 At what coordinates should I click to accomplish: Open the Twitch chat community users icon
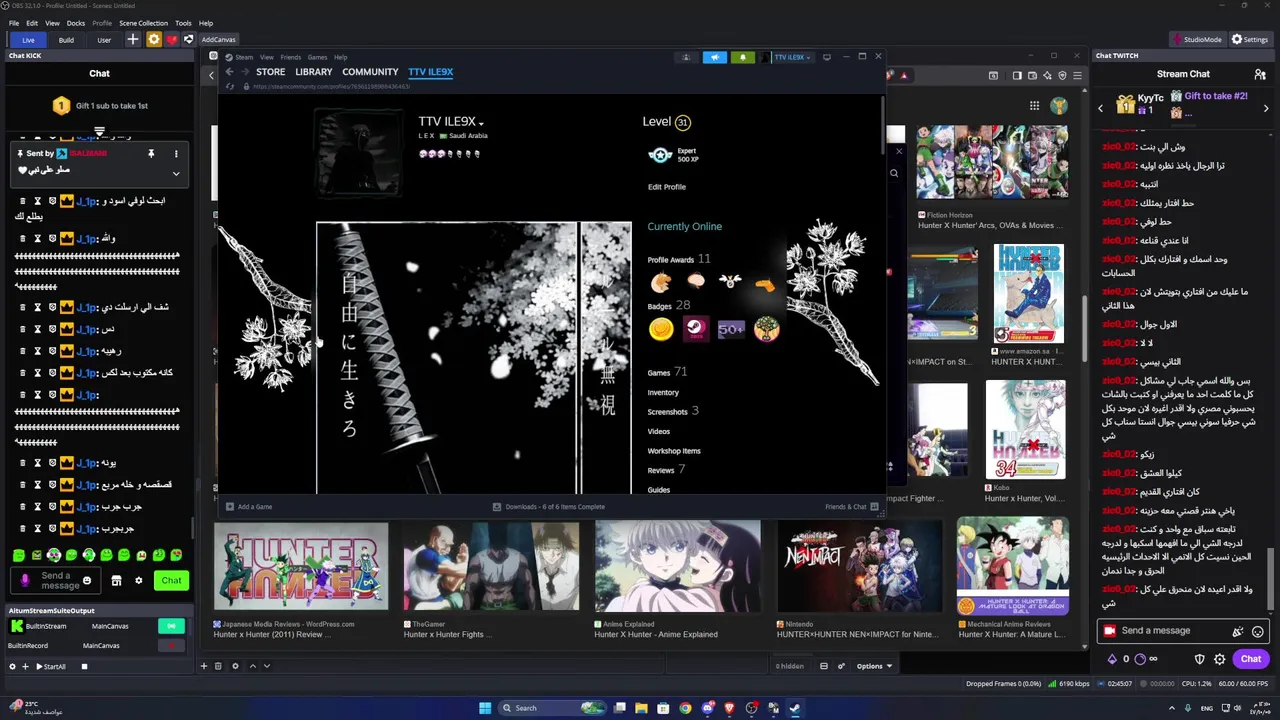1260,74
